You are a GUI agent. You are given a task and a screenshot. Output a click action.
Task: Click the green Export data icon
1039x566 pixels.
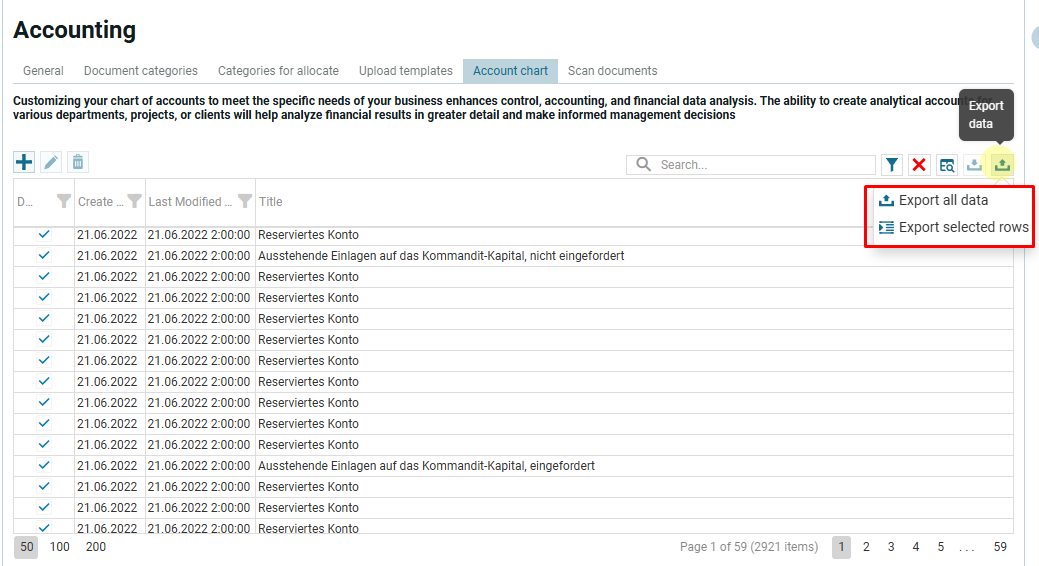tap(1002, 165)
